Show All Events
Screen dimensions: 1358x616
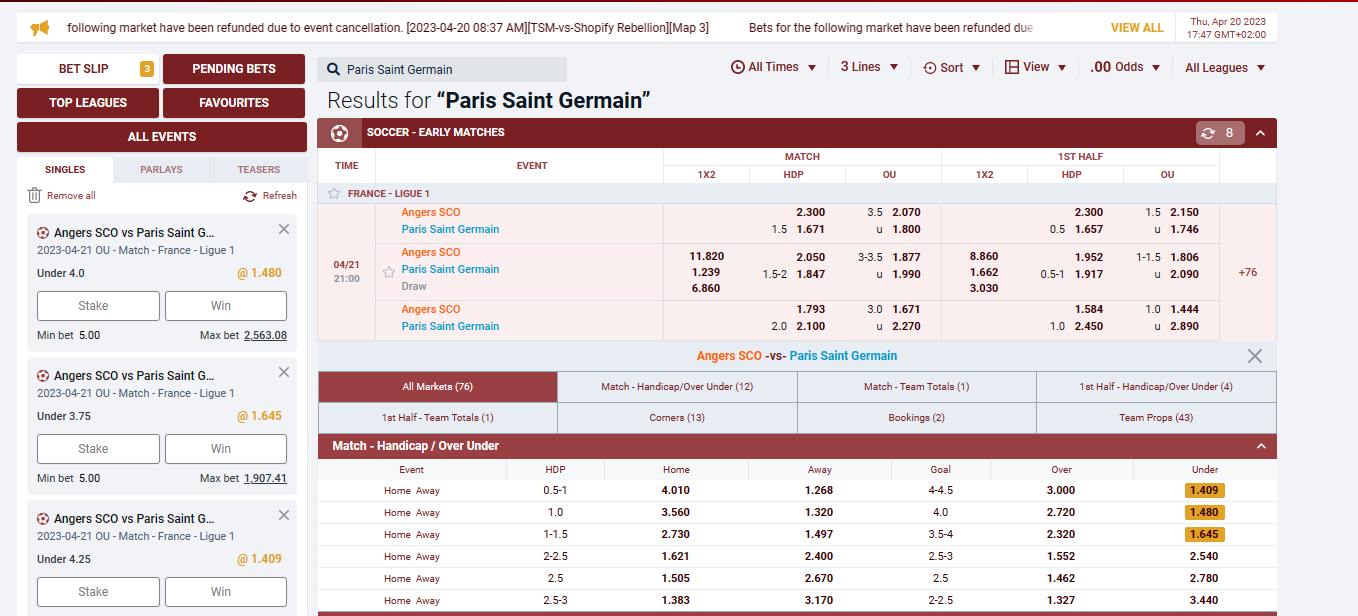(x=162, y=137)
